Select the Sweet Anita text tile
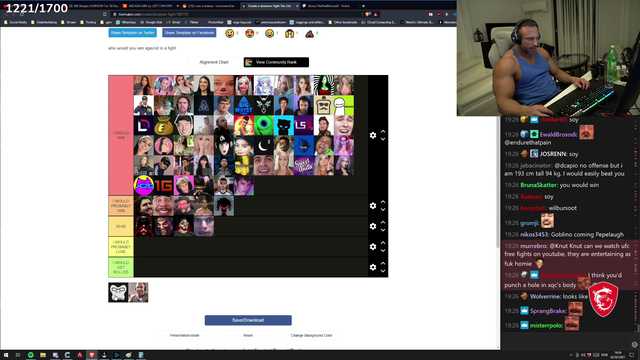 point(304,165)
